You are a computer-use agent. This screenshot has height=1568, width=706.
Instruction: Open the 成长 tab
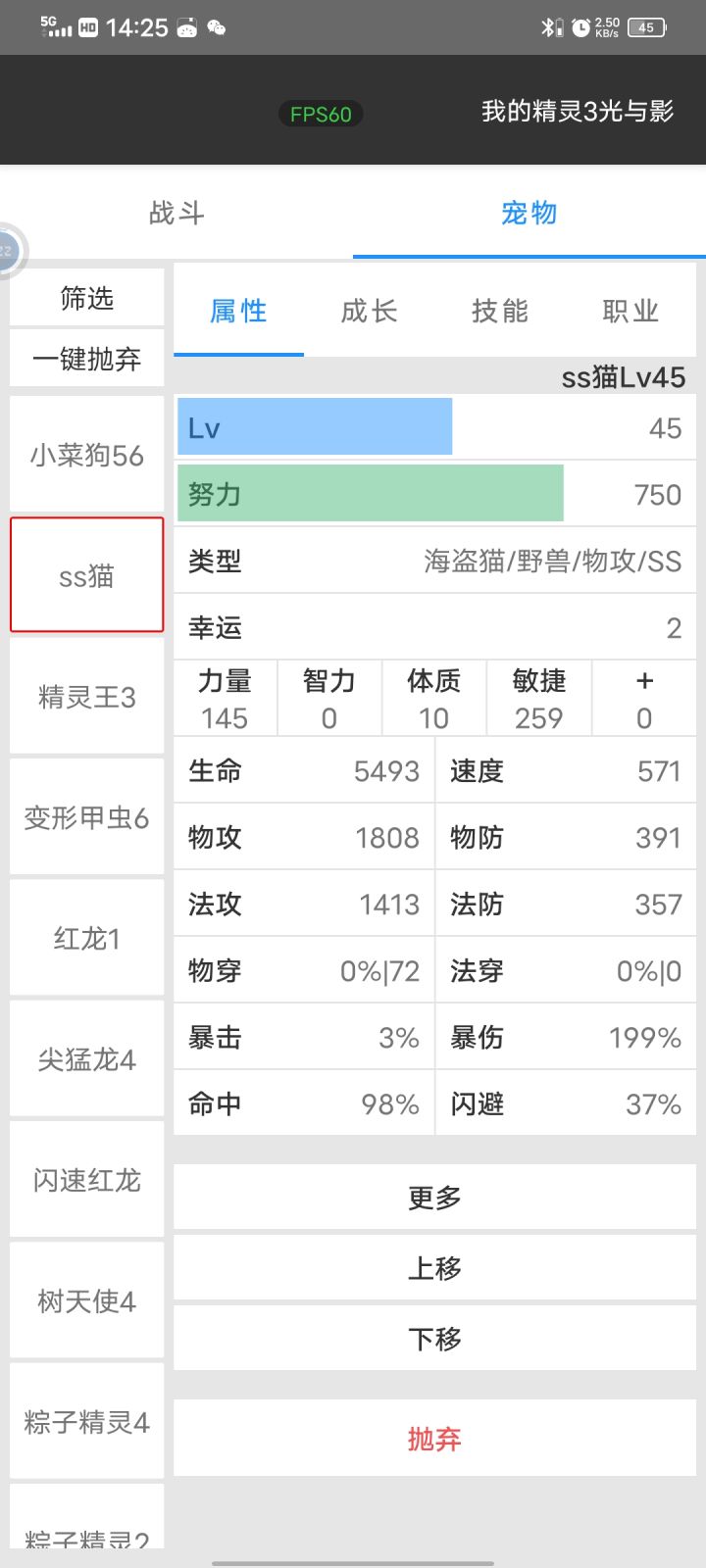(369, 312)
